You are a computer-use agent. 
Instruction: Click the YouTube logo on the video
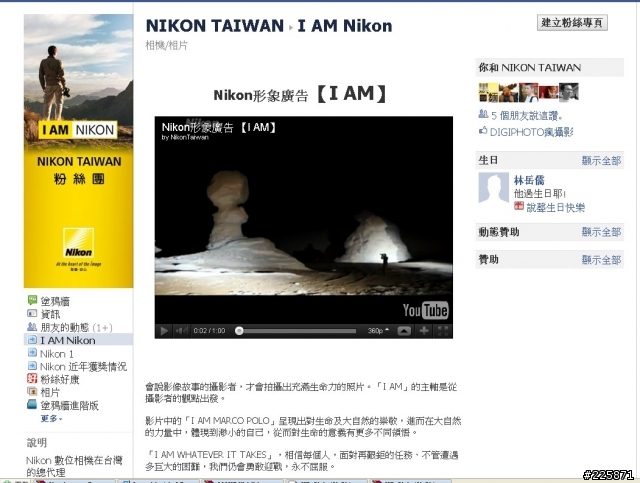pyautogui.click(x=425, y=311)
